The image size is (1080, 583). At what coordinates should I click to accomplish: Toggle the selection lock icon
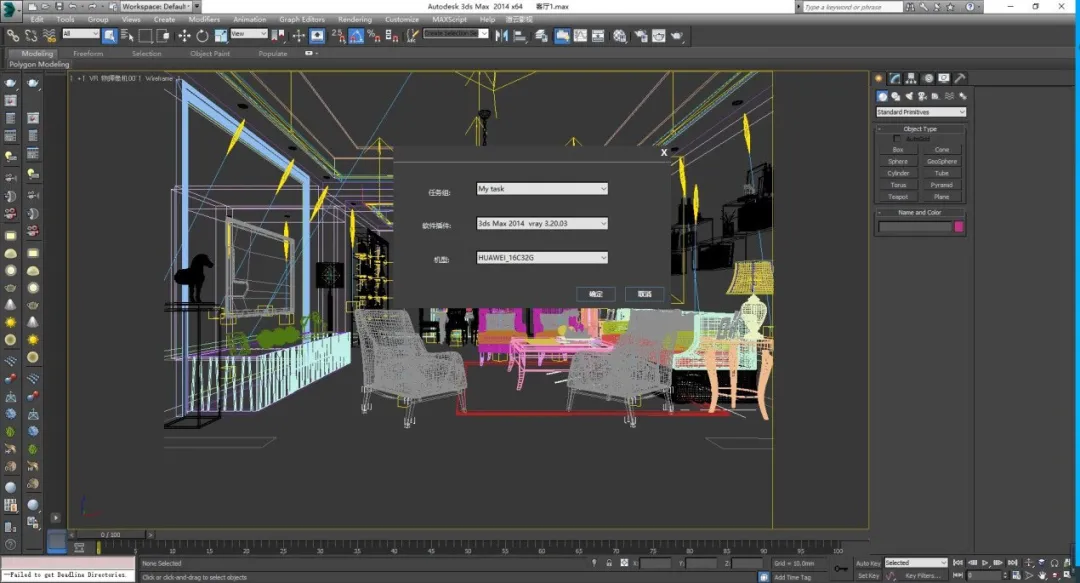click(x=610, y=563)
